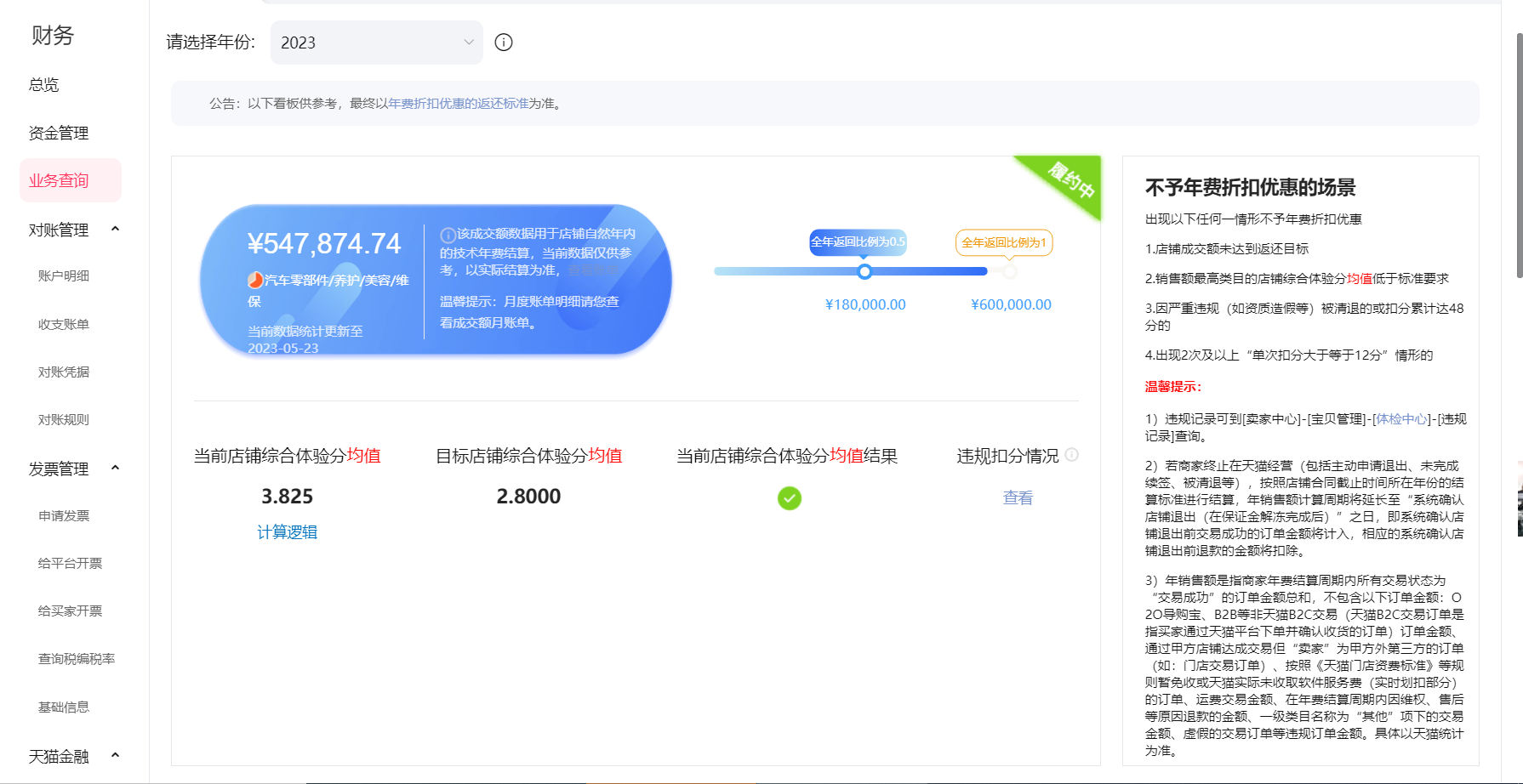This screenshot has width=1523, height=784.
Task: Open 收支账单 in the sidebar
Action: 64,324
